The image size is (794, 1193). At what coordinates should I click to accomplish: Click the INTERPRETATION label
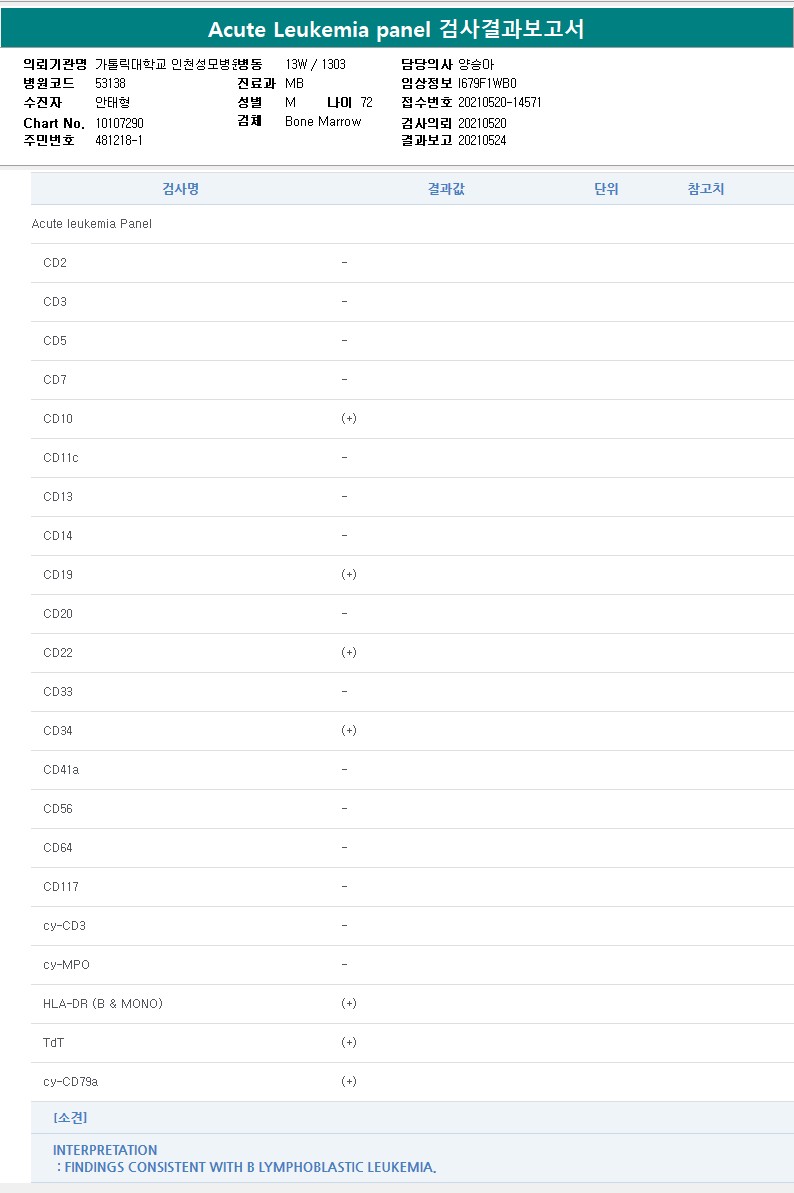pos(105,1150)
